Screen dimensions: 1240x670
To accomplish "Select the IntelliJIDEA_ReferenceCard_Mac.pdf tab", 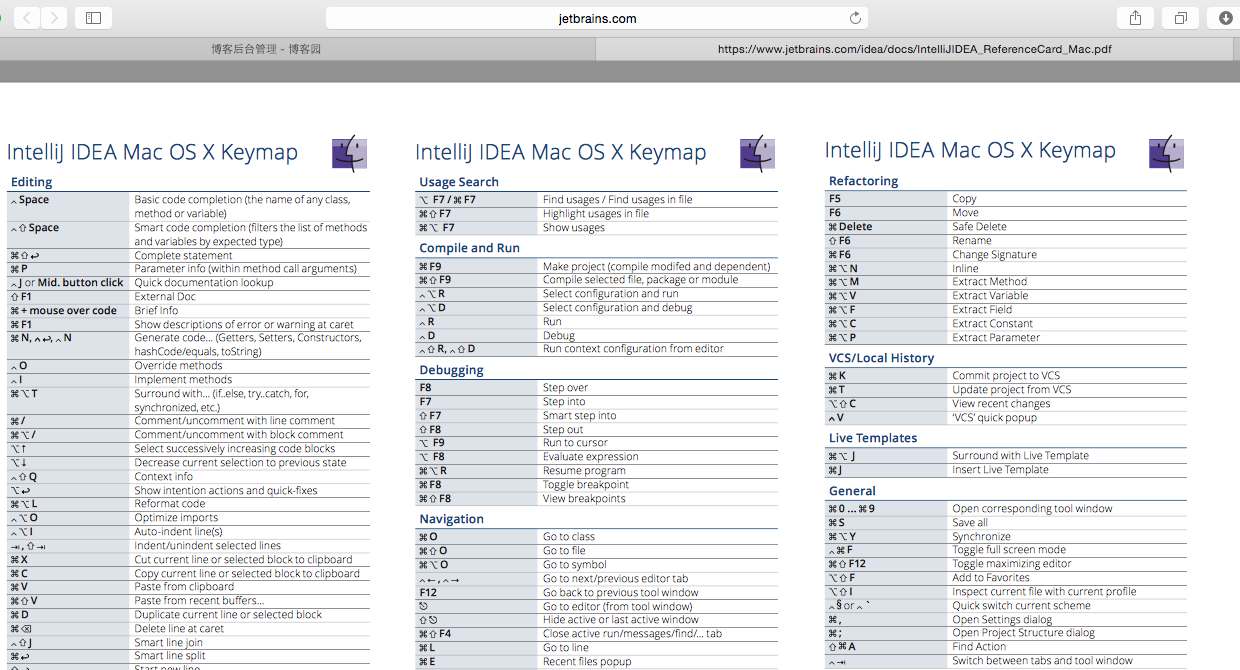I will [915, 48].
